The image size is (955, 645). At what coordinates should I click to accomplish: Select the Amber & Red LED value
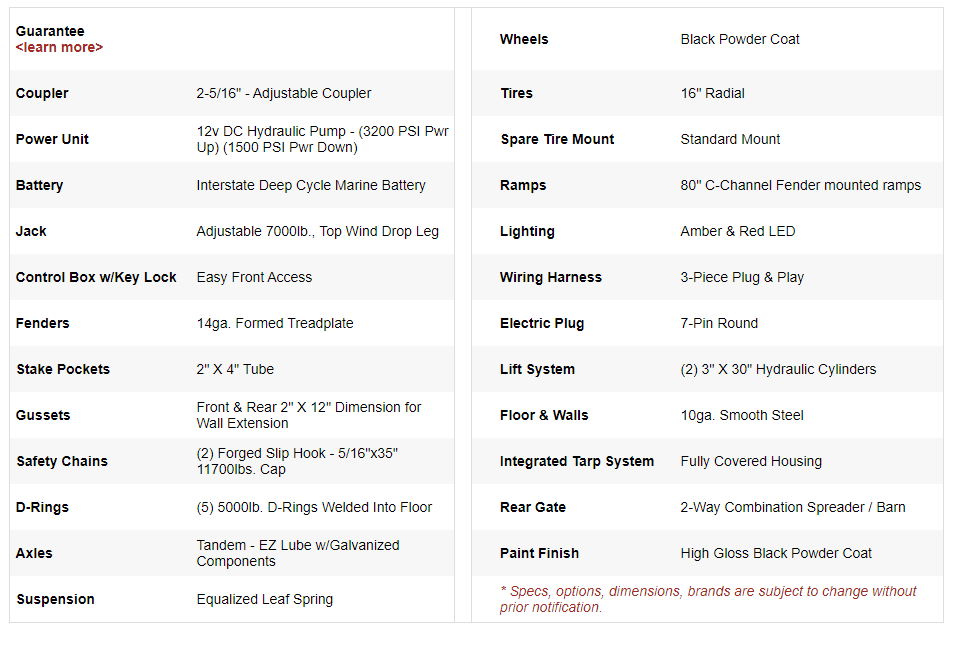click(738, 231)
